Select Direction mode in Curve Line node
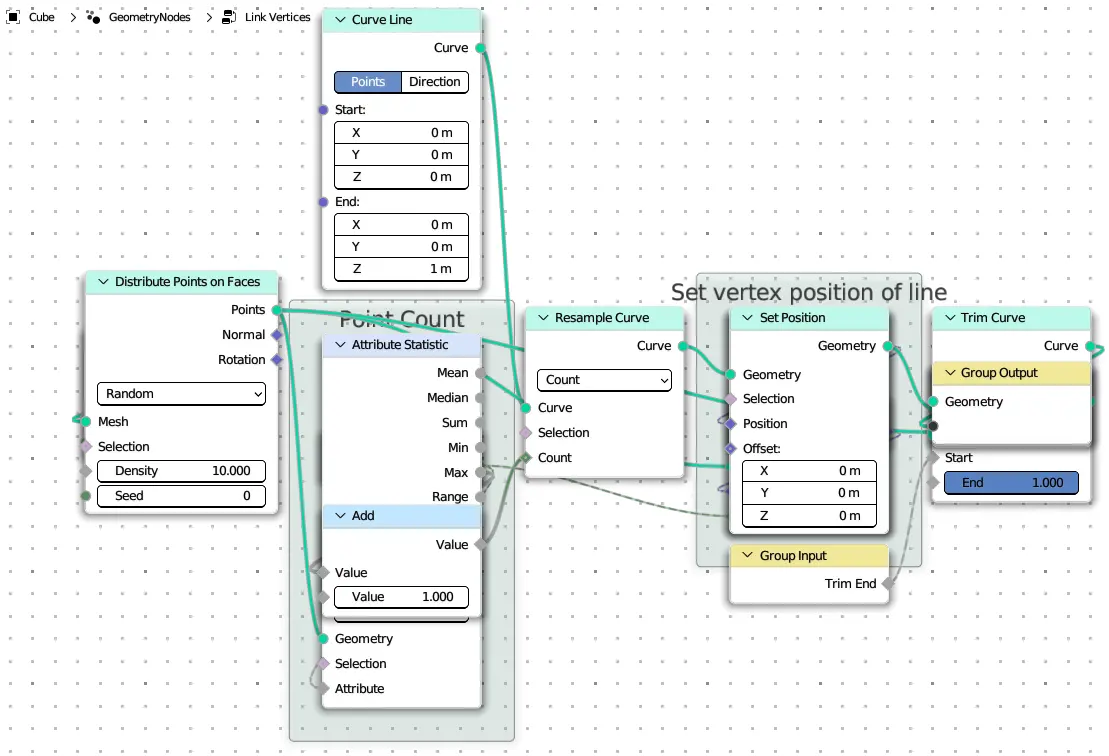This screenshot has width=1109, height=756. coord(435,82)
